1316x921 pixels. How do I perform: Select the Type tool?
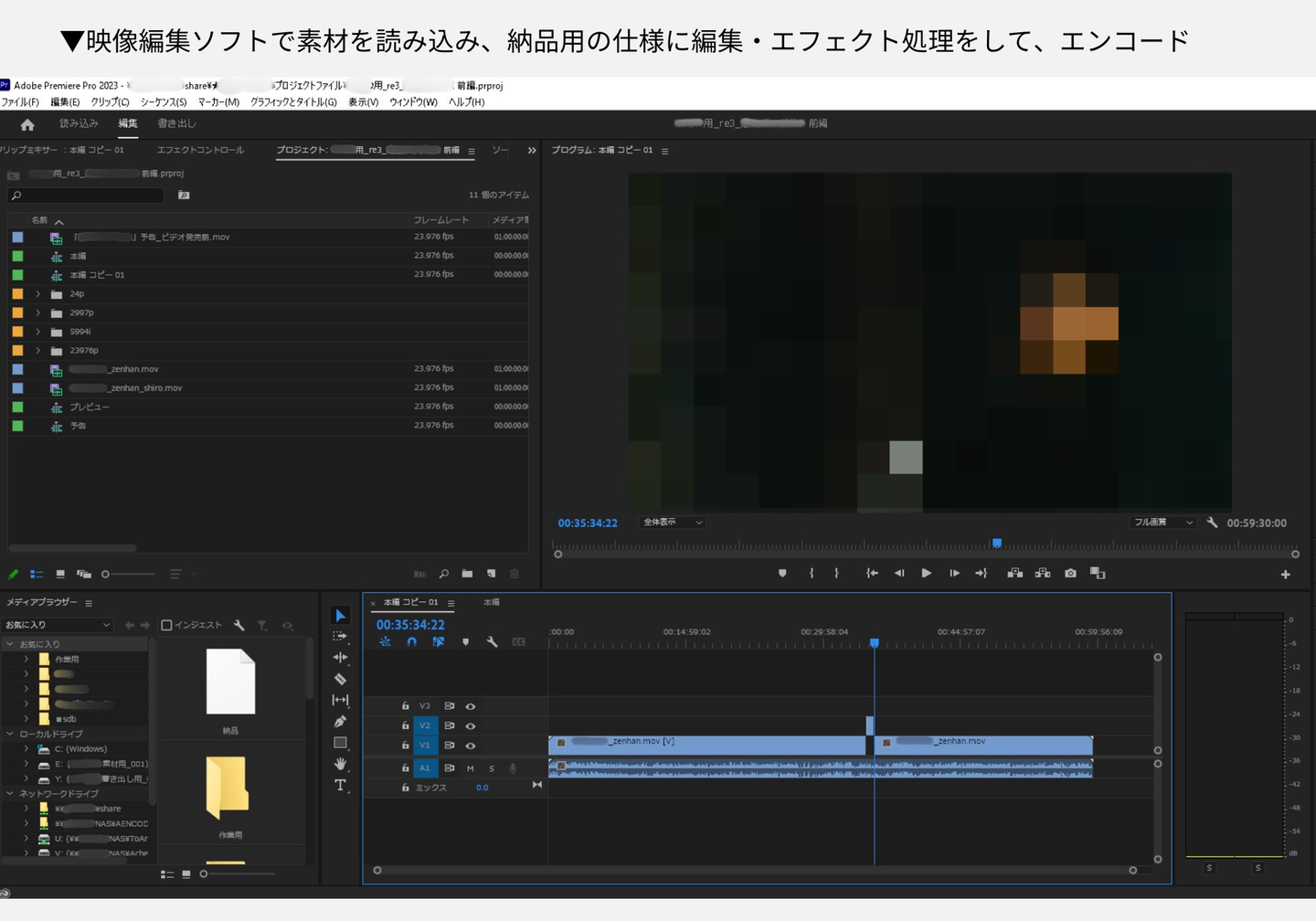point(340,786)
